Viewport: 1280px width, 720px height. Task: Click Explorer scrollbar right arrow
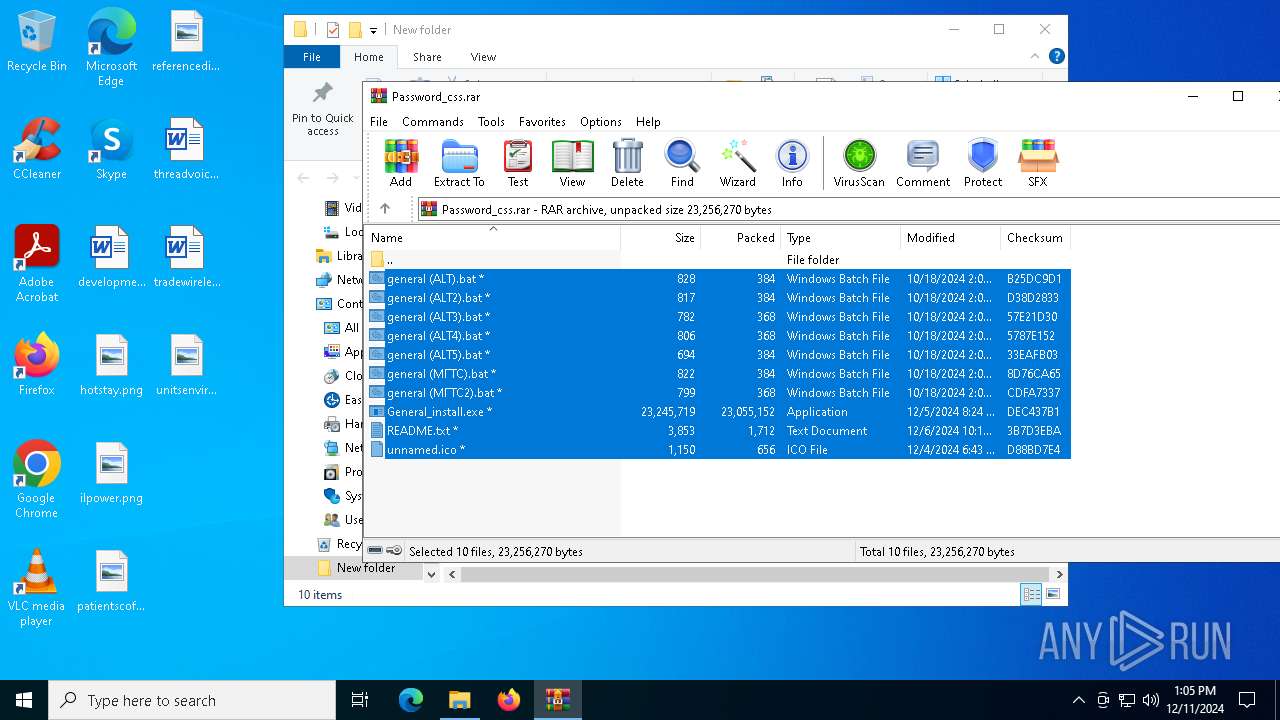(x=1059, y=574)
